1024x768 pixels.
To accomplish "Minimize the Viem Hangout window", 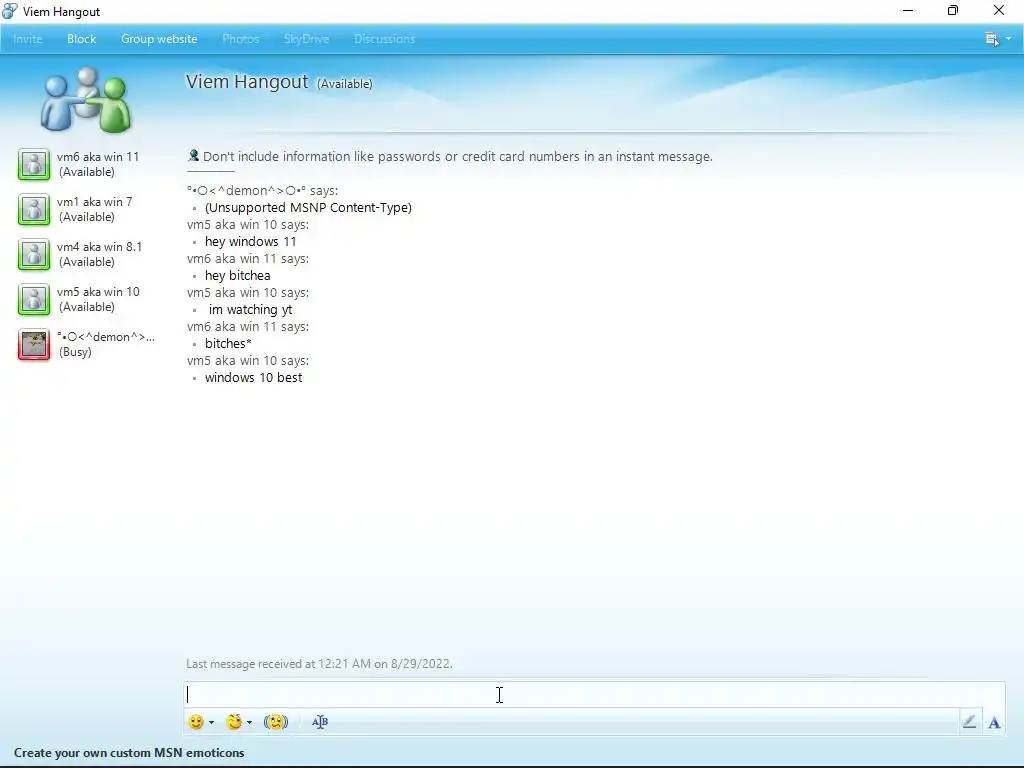I will (908, 10).
